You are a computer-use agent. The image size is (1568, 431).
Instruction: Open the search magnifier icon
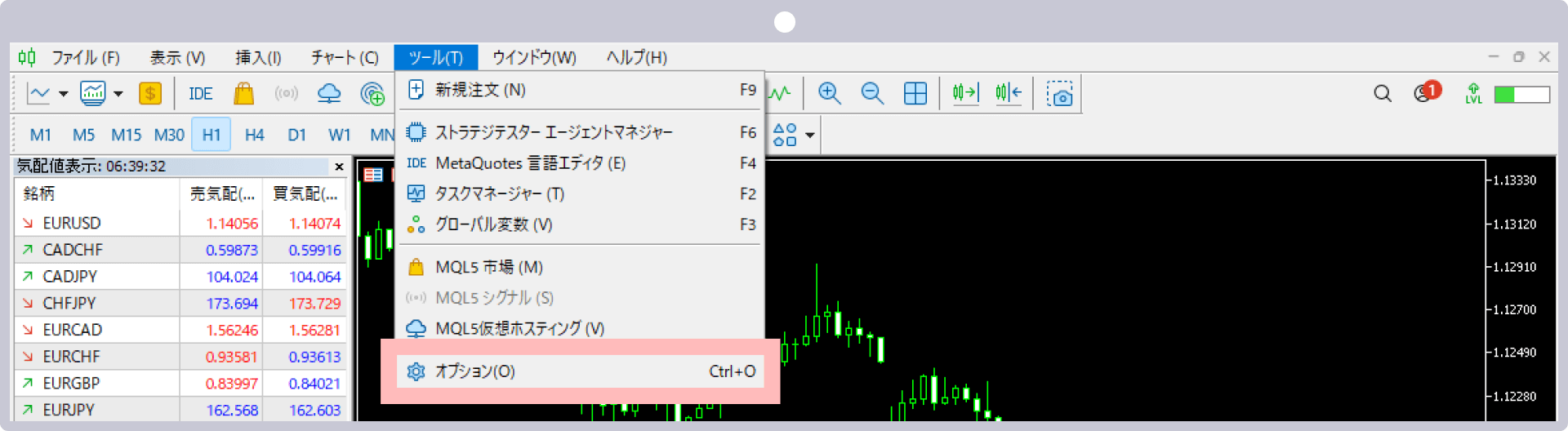click(x=1382, y=94)
